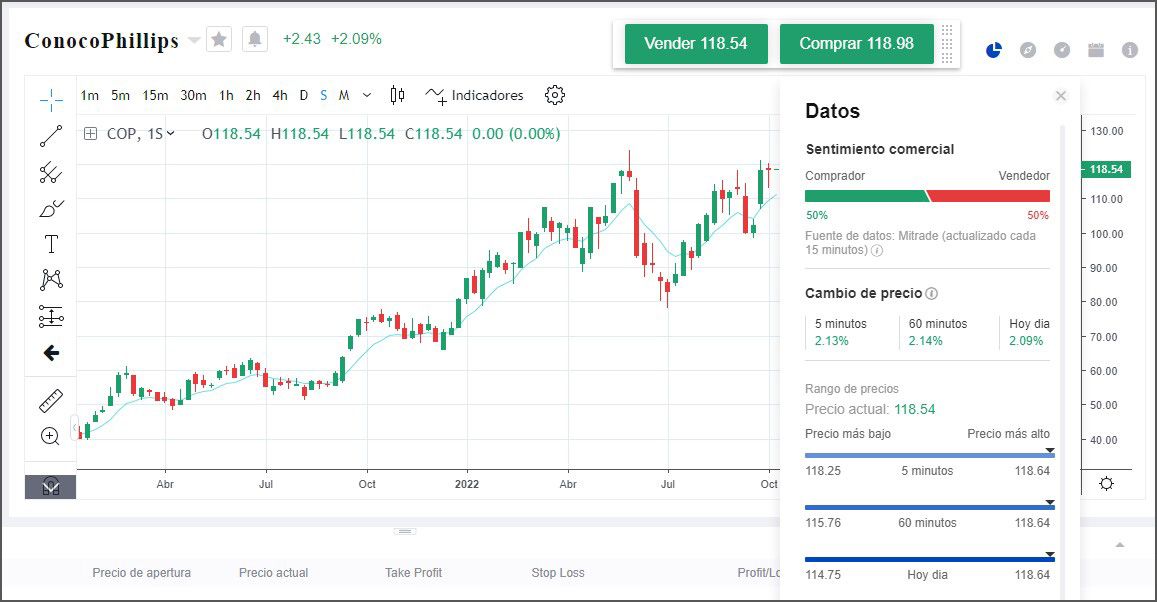
Task: Pick the brush drawing tool
Action: point(50,207)
